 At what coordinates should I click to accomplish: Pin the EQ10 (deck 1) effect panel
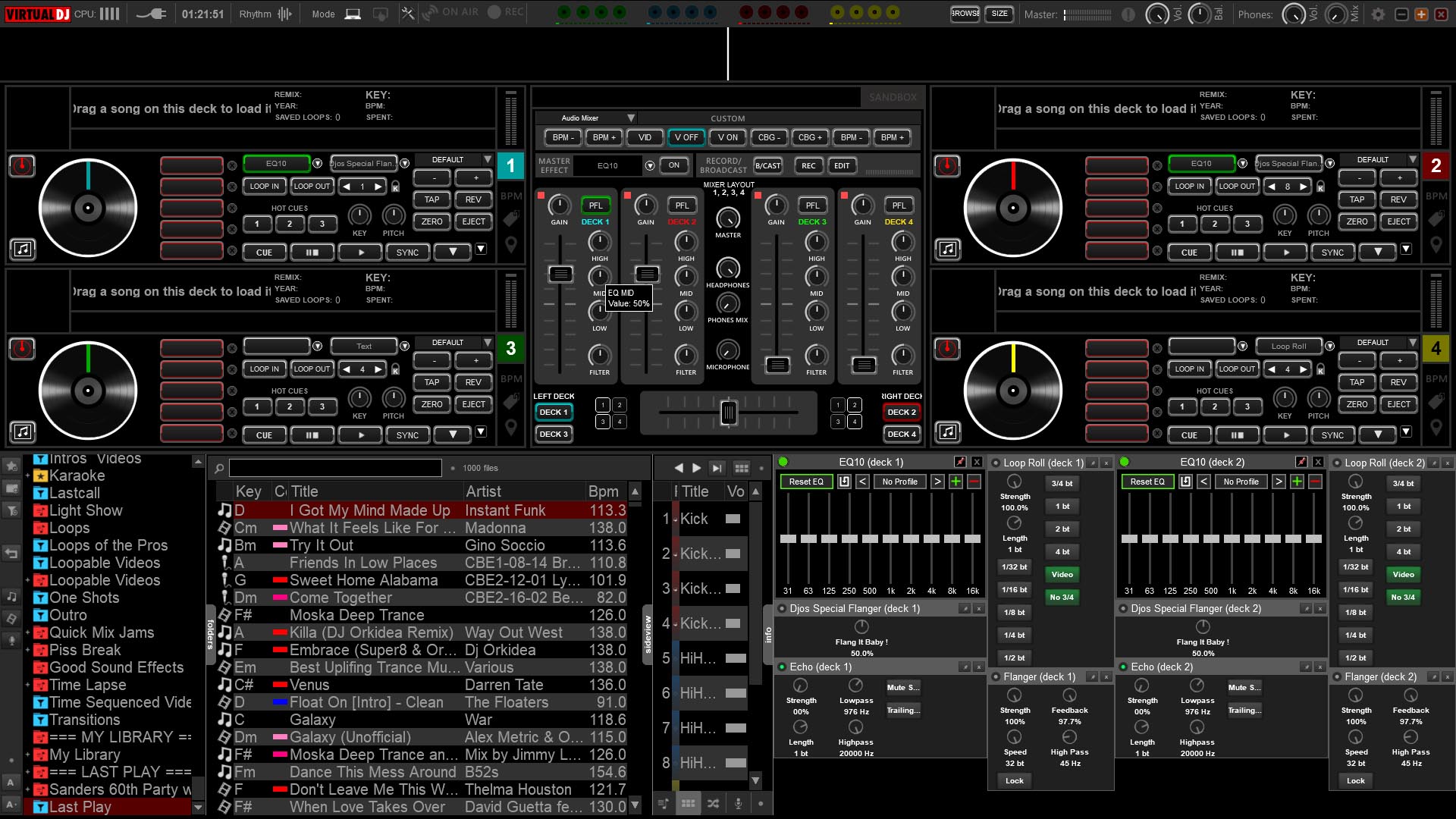click(960, 462)
